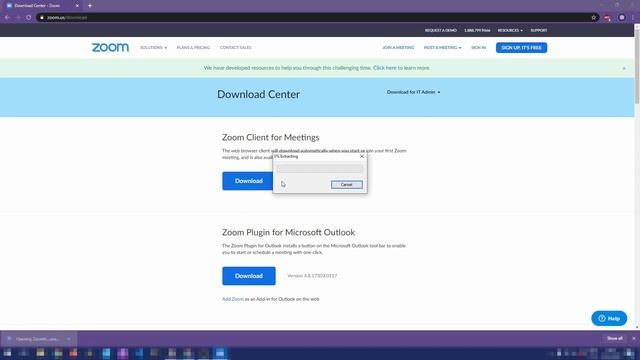Screen dimensions: 640x360
Task: Download Zoom Plugin for Microsoft Outlook
Action: (249, 276)
